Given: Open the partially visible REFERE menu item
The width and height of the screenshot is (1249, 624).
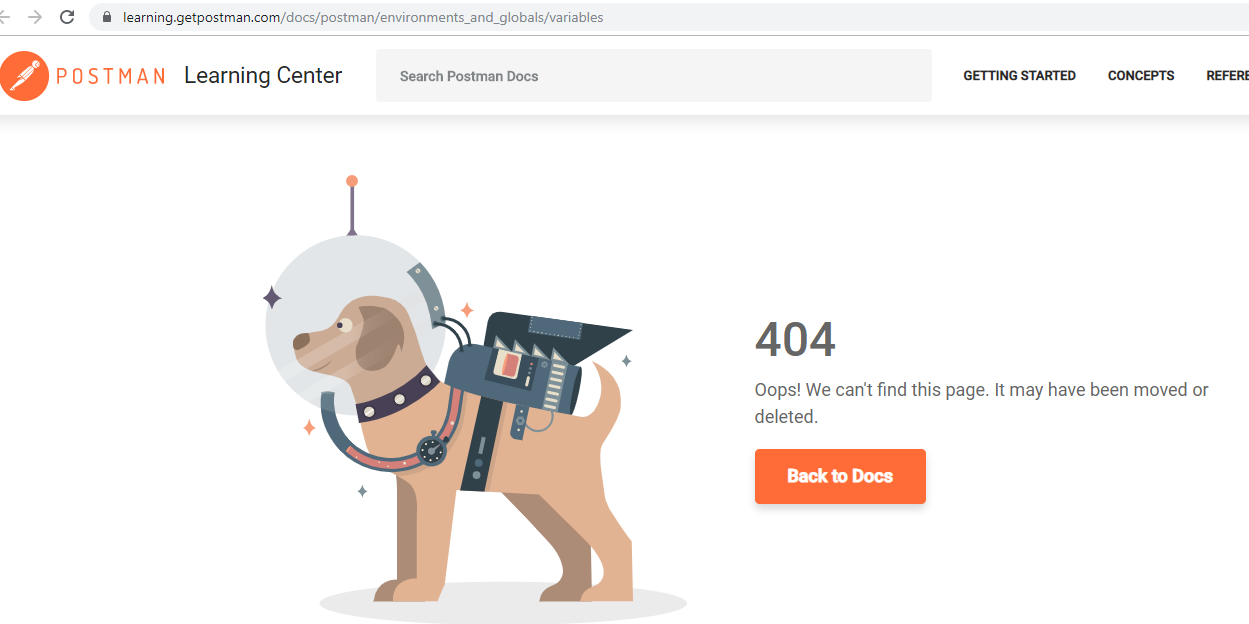Looking at the screenshot, I should pos(1227,76).
